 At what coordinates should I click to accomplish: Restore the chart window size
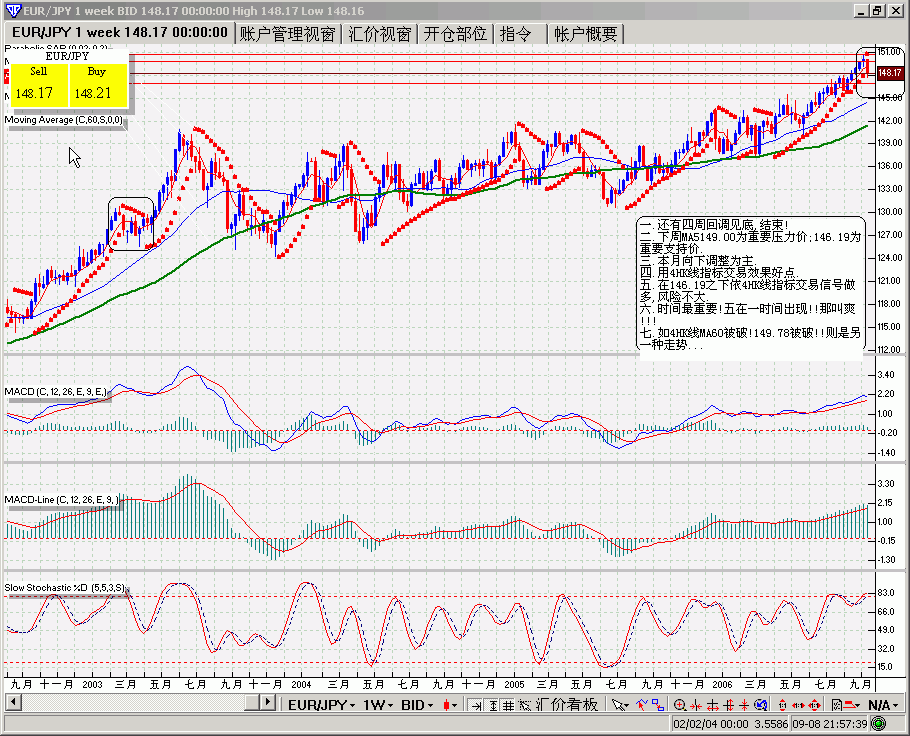pos(878,10)
